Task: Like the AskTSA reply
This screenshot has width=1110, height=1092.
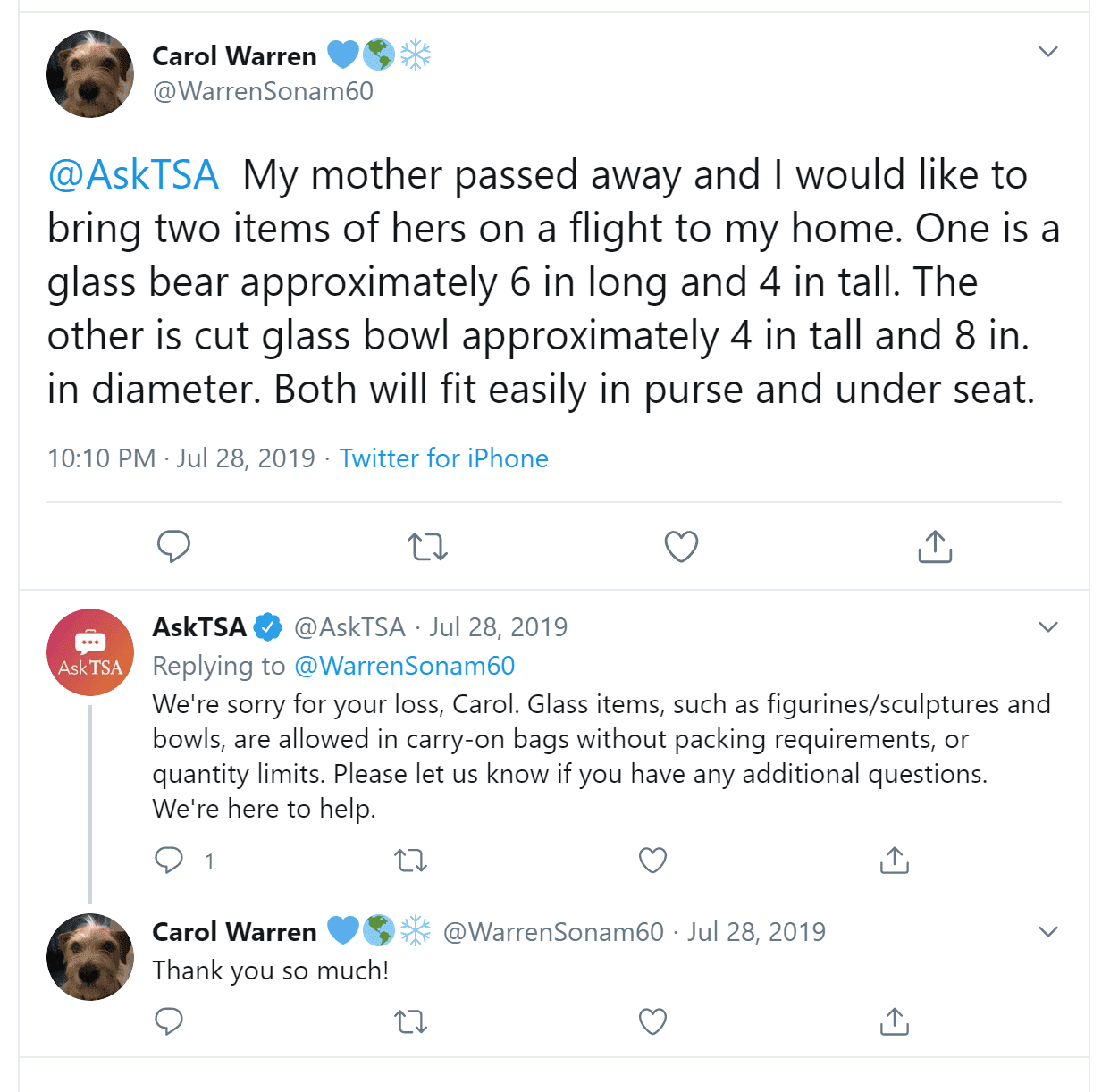Action: coord(653,860)
